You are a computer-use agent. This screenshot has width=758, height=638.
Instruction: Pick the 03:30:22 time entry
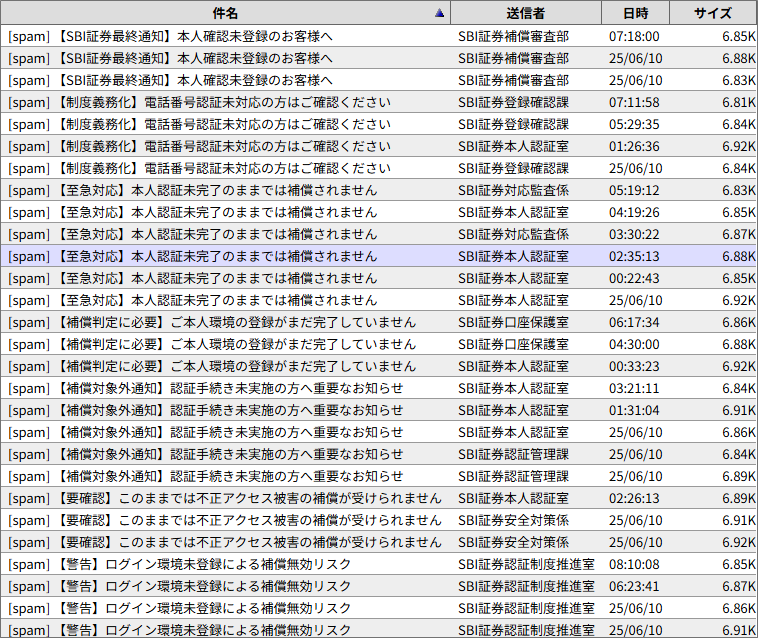tap(634, 234)
